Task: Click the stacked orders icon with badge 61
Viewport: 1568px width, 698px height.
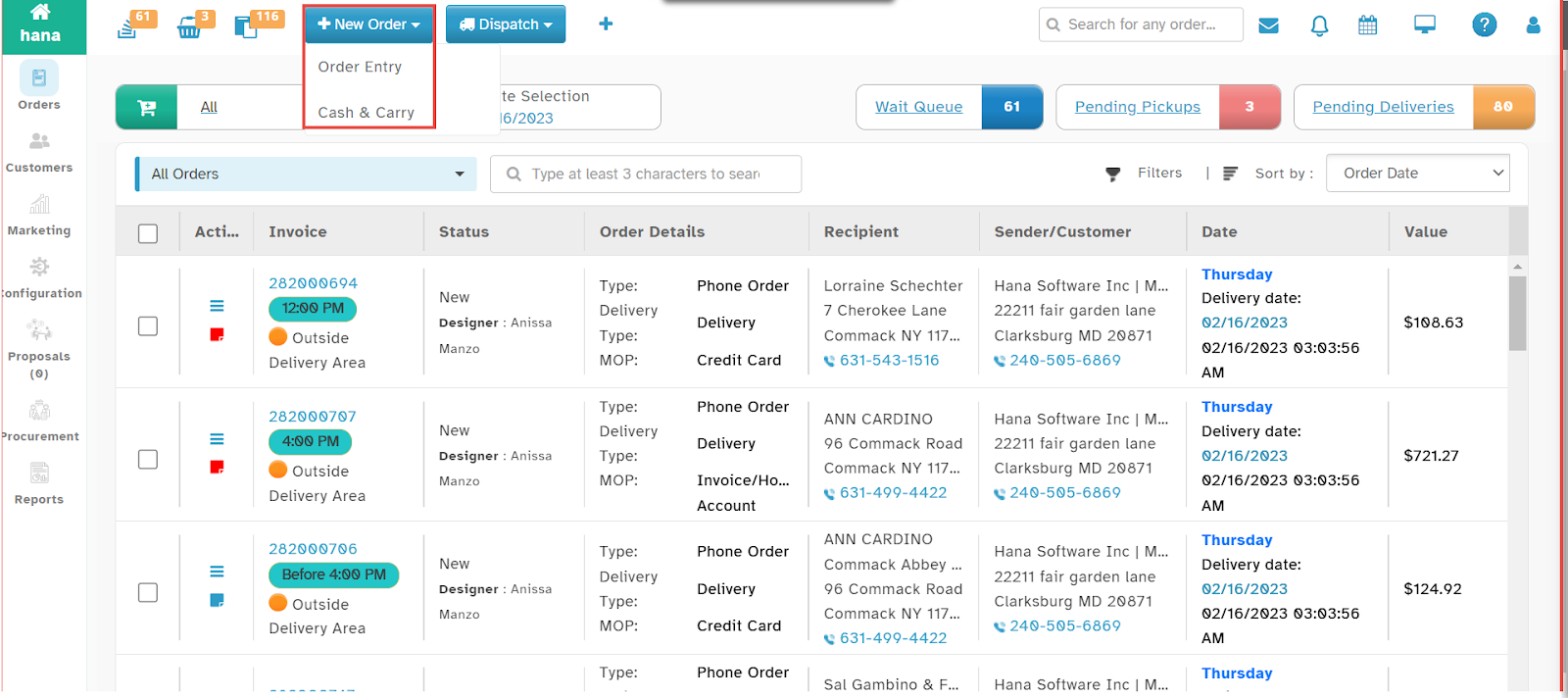Action: [x=127, y=26]
